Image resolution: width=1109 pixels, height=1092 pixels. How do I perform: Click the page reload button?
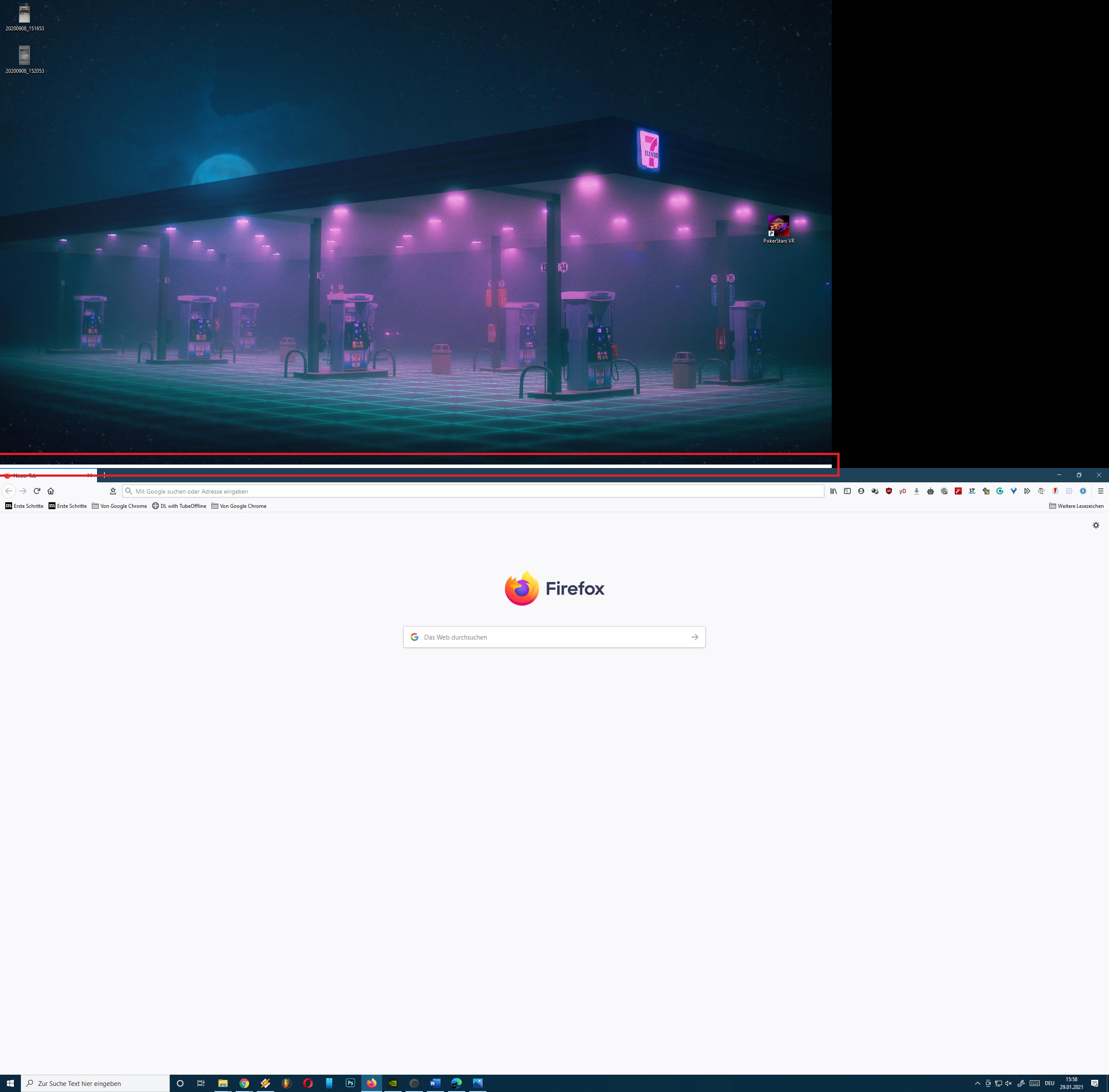tap(37, 491)
